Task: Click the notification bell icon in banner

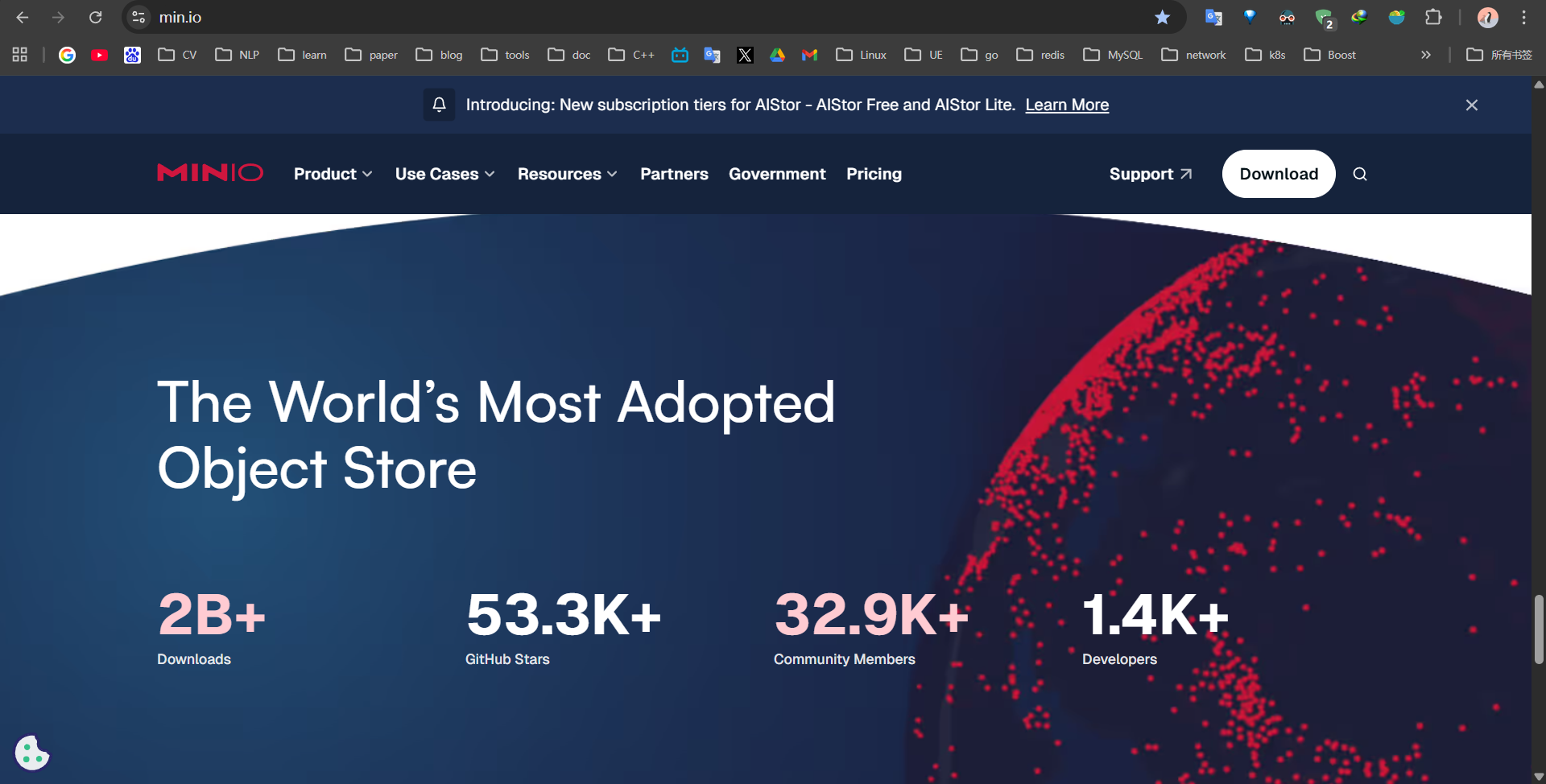Action: point(439,105)
